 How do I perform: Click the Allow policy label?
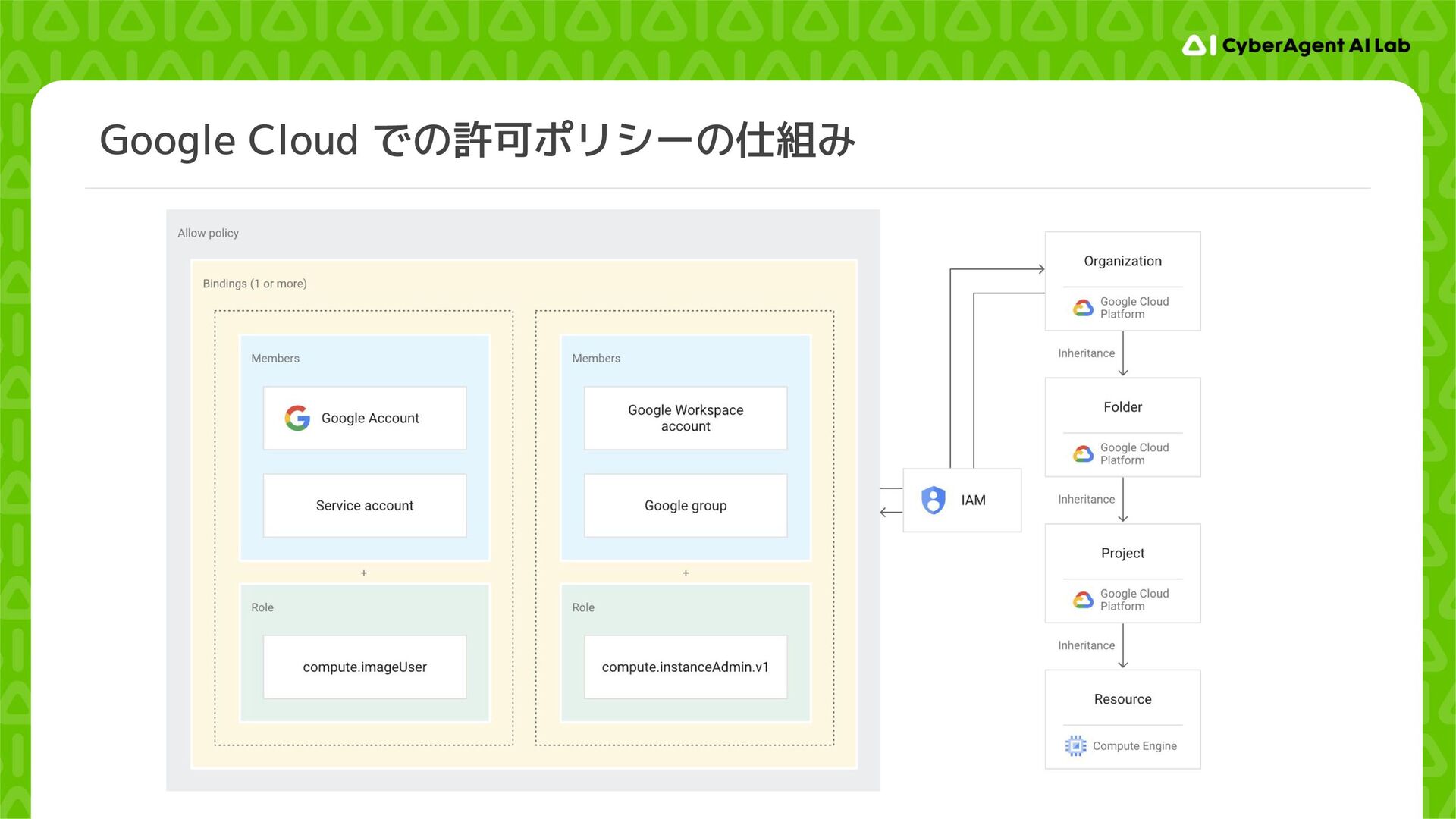tap(208, 234)
